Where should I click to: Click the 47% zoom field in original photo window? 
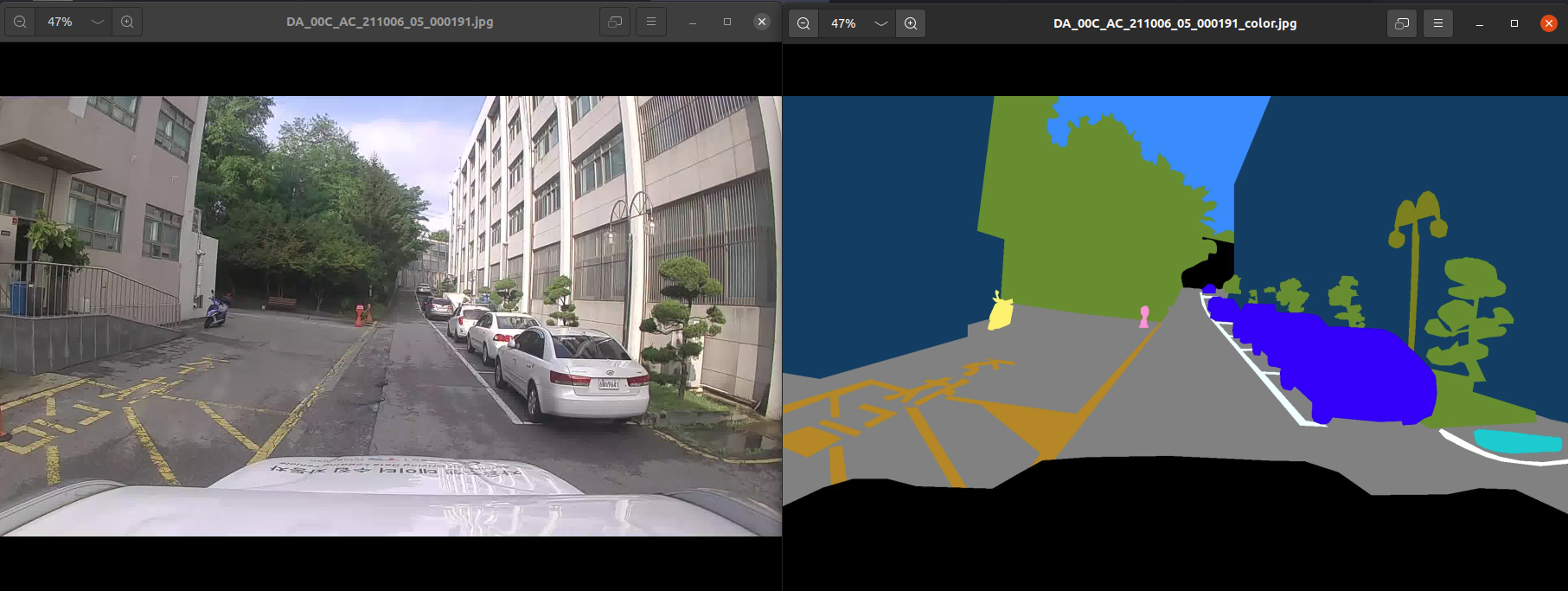(x=60, y=22)
